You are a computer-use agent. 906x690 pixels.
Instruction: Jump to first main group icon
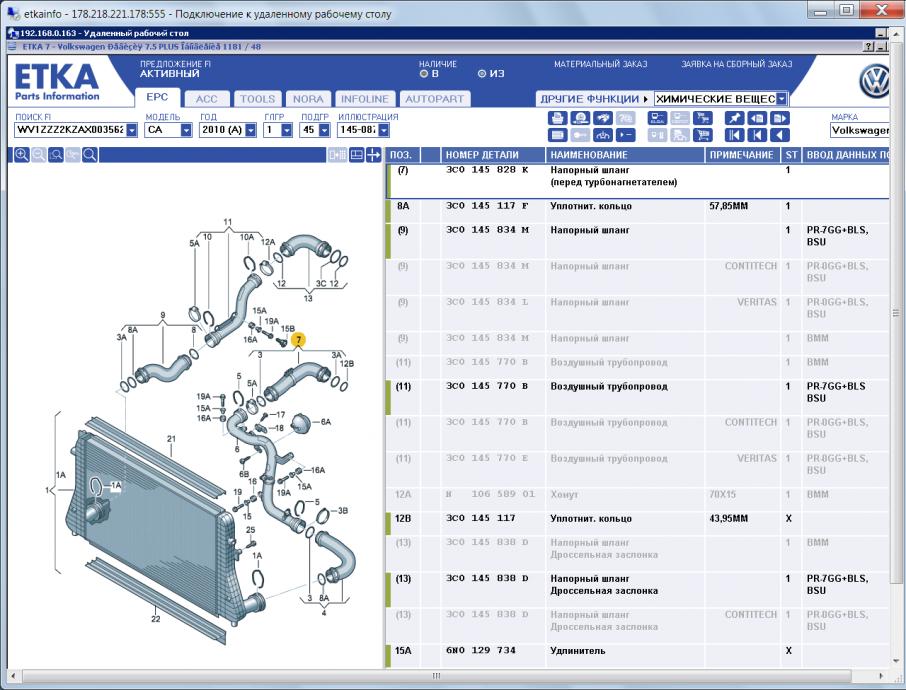point(734,135)
